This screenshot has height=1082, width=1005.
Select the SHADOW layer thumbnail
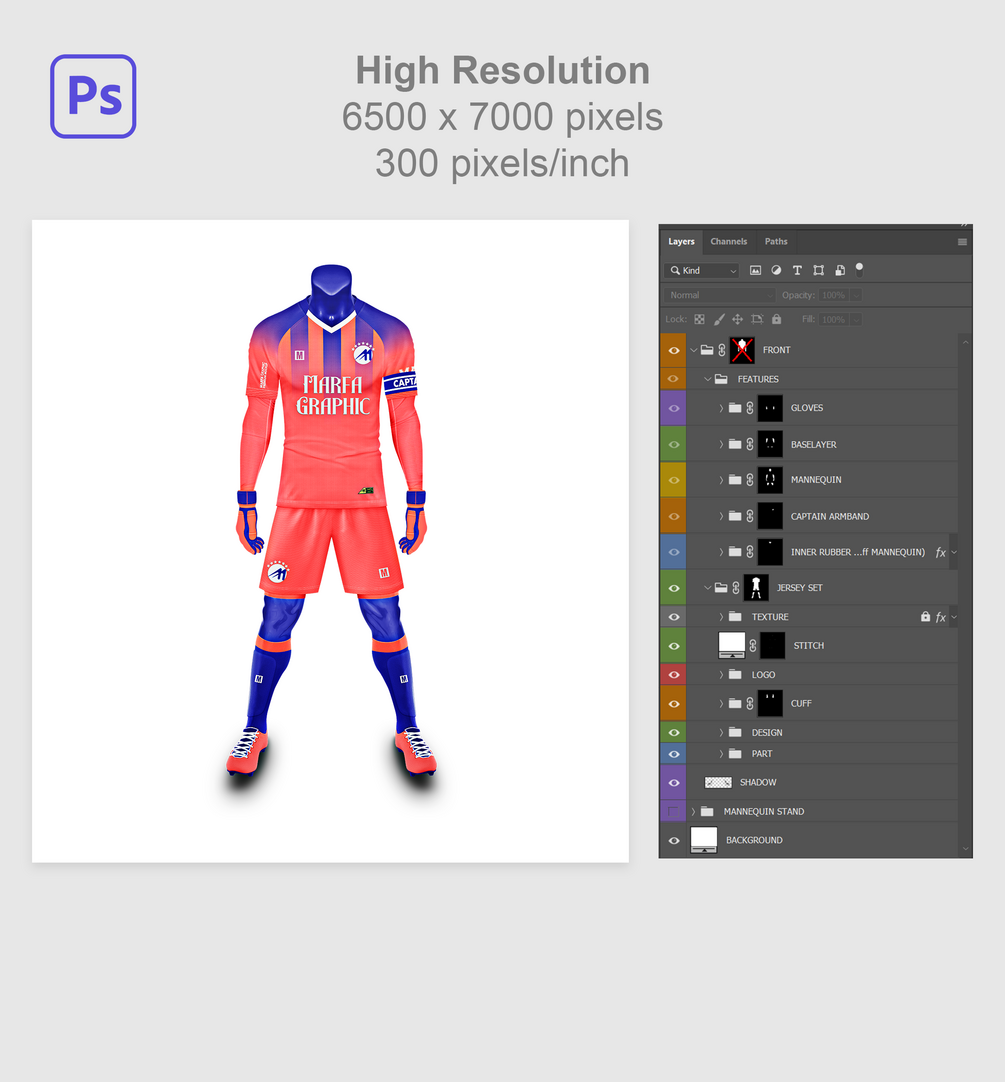coord(718,783)
